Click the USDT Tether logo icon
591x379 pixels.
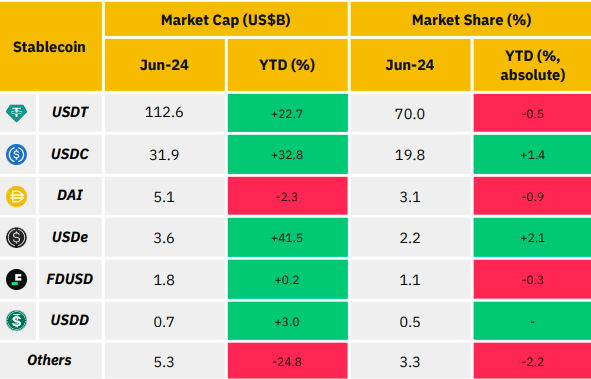click(x=17, y=113)
